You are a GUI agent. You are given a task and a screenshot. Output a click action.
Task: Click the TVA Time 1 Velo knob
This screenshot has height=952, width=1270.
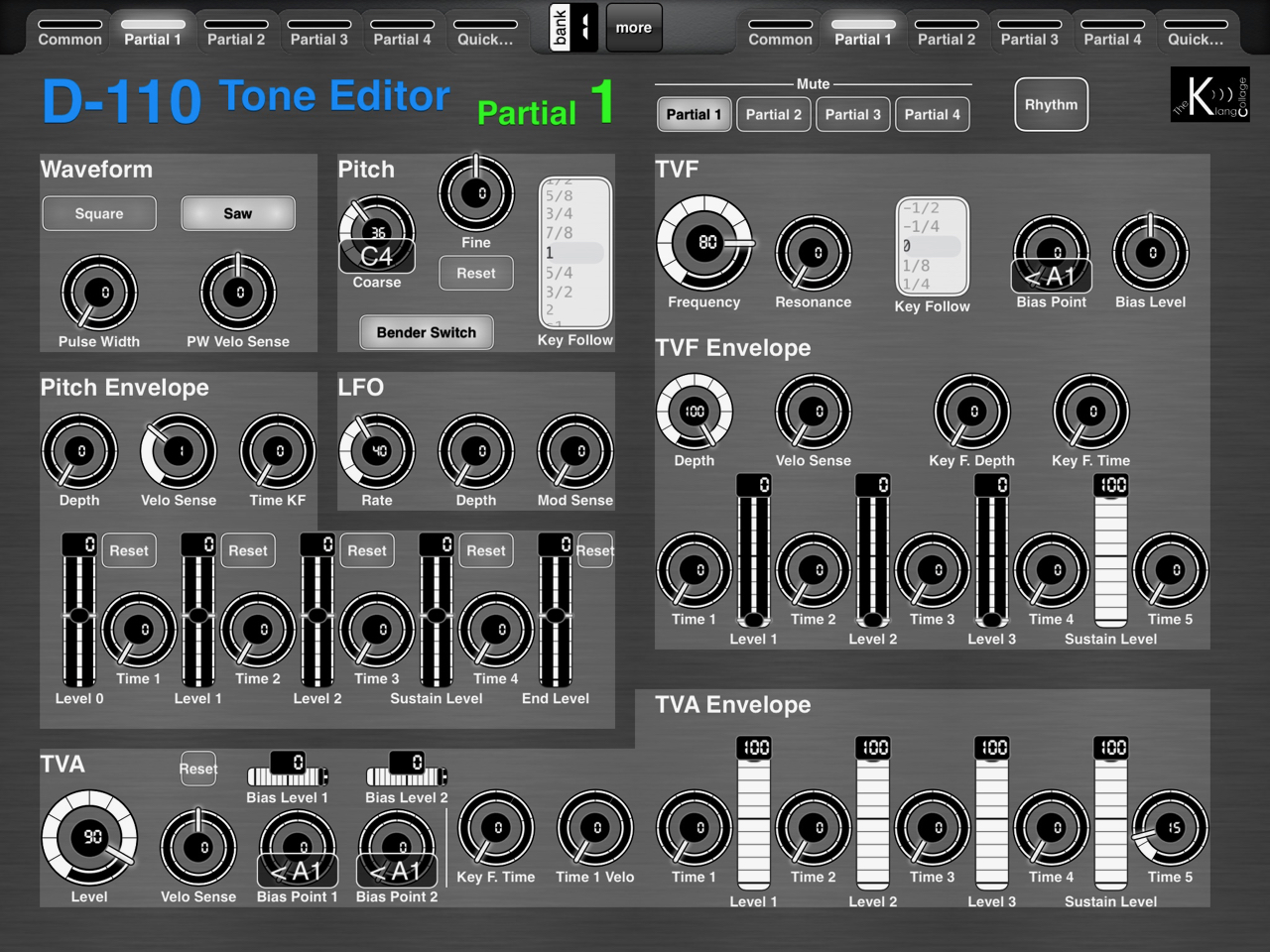click(595, 828)
